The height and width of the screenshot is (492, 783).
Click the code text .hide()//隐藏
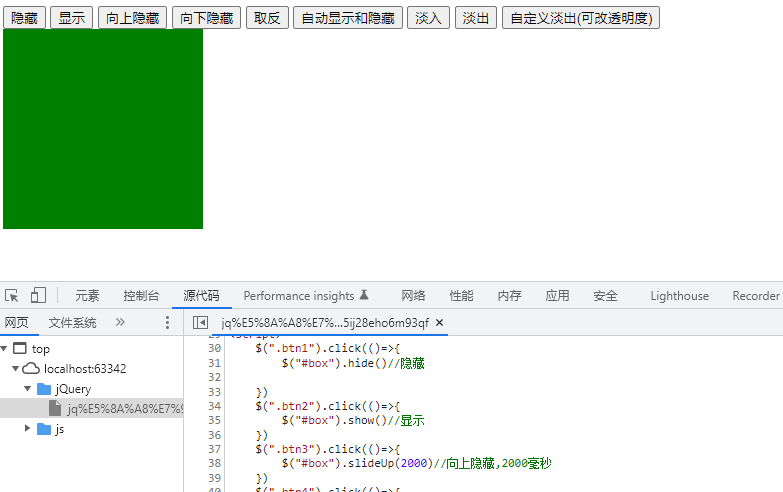tap(383, 363)
